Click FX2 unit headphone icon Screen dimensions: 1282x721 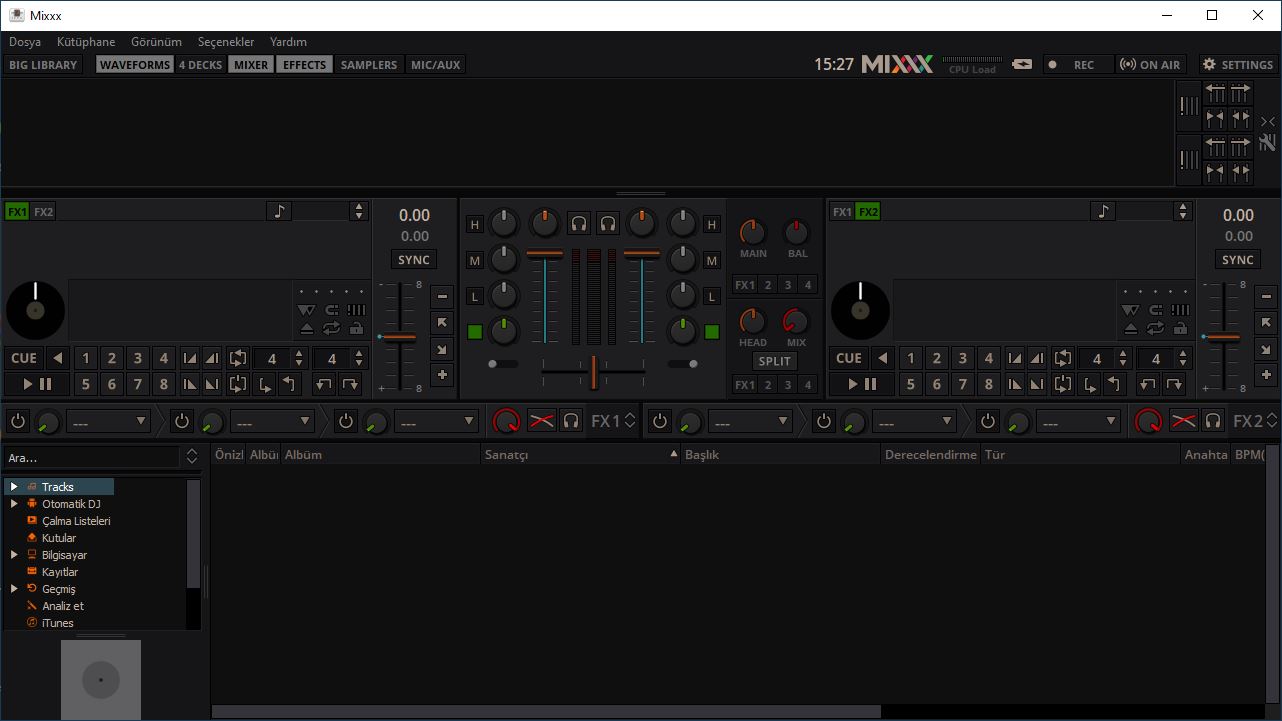[x=1213, y=421]
